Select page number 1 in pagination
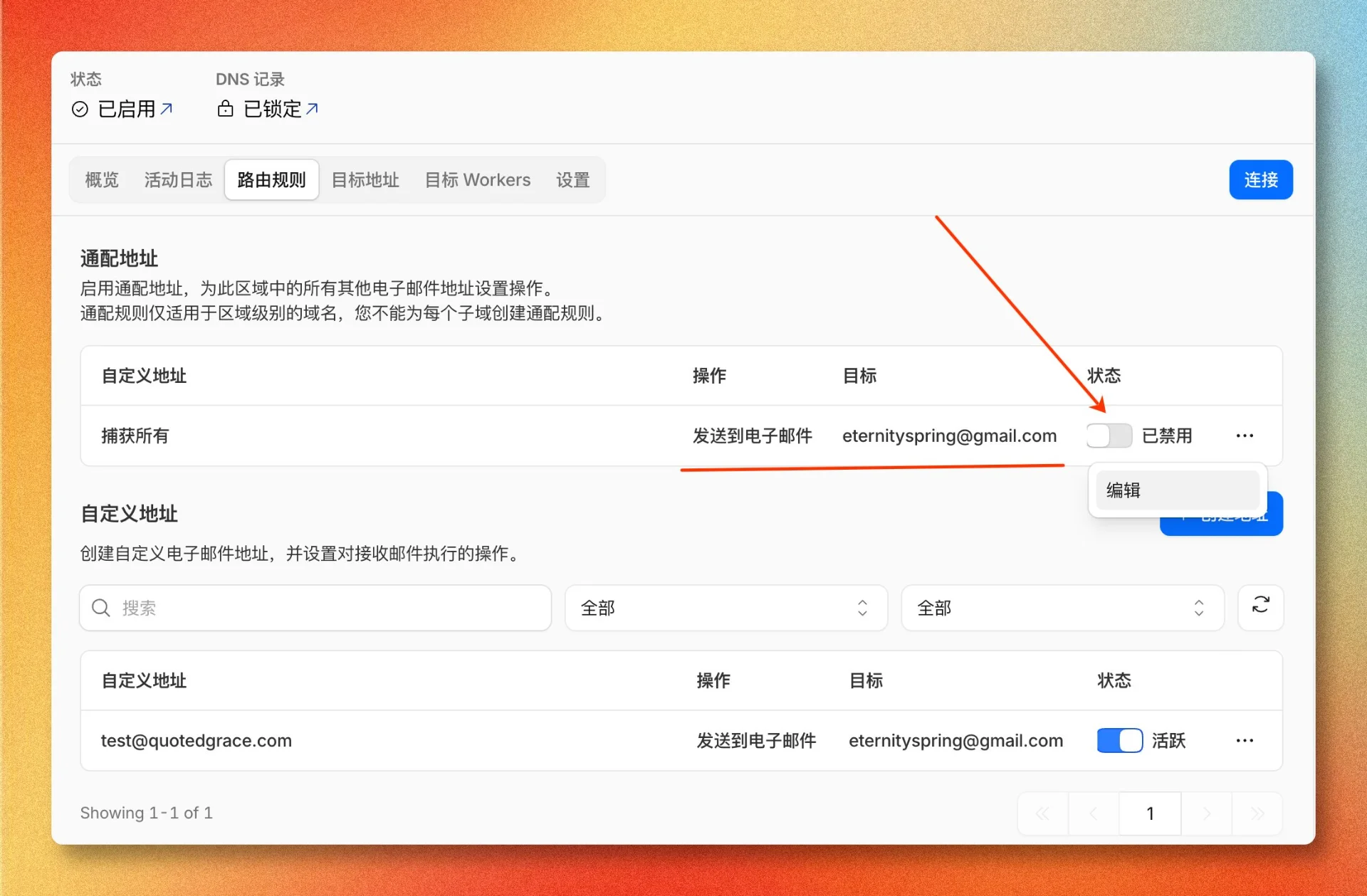This screenshot has width=1367, height=896. click(x=1150, y=813)
